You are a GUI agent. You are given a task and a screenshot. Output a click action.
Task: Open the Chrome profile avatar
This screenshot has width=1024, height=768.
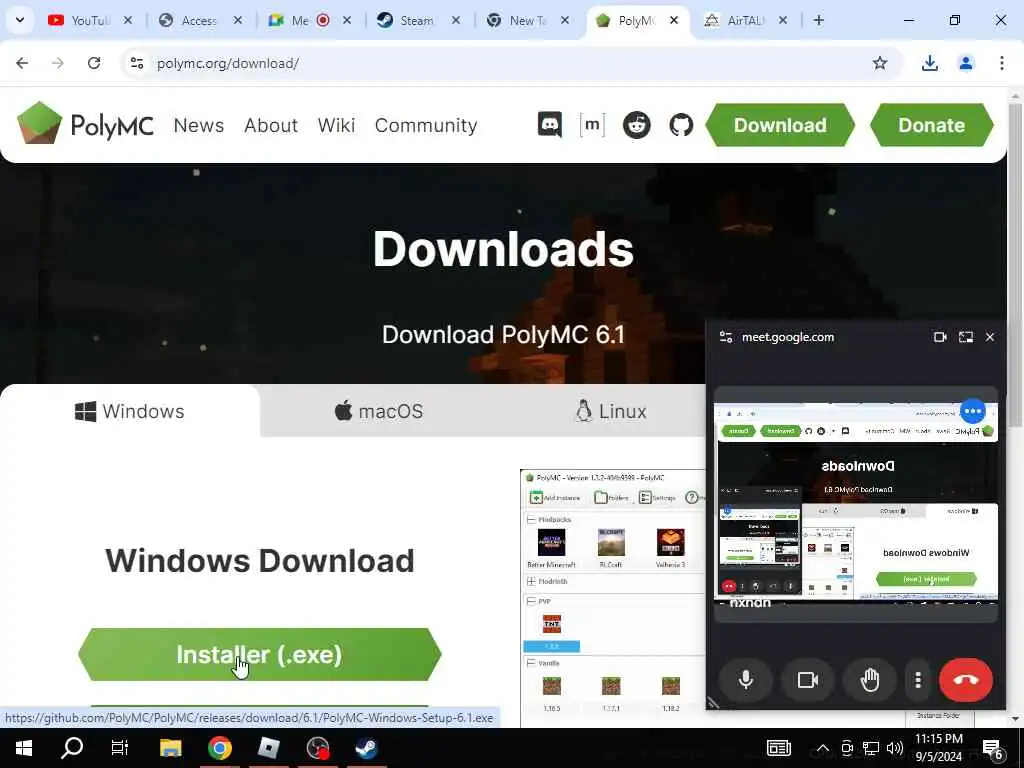(x=965, y=63)
